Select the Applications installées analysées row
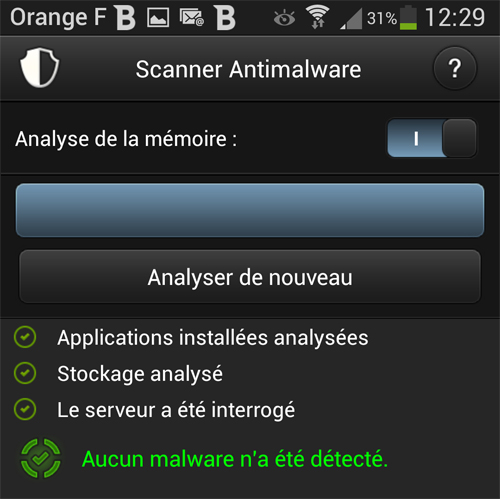Screen dimensions: 500x499 coord(250,337)
